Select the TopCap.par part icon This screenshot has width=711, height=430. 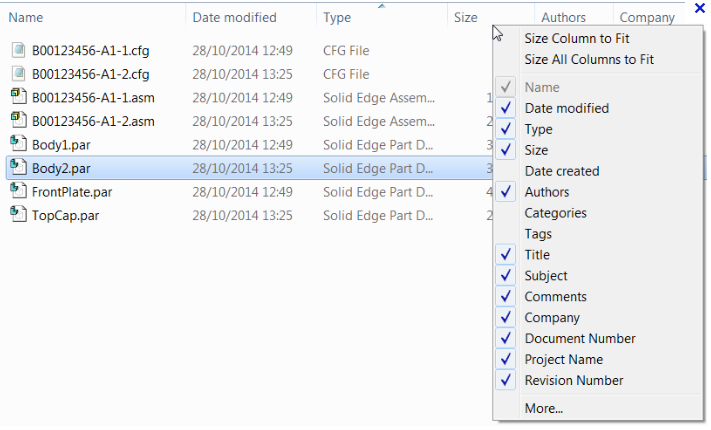(x=19, y=215)
